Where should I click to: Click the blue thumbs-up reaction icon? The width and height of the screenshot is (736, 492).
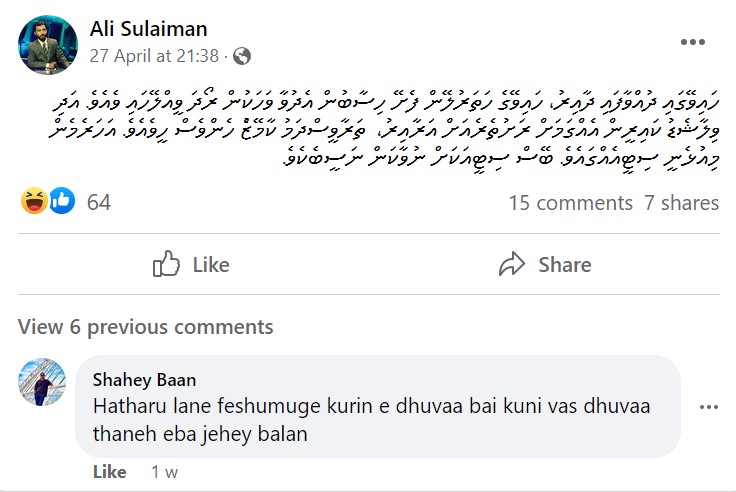(x=61, y=201)
